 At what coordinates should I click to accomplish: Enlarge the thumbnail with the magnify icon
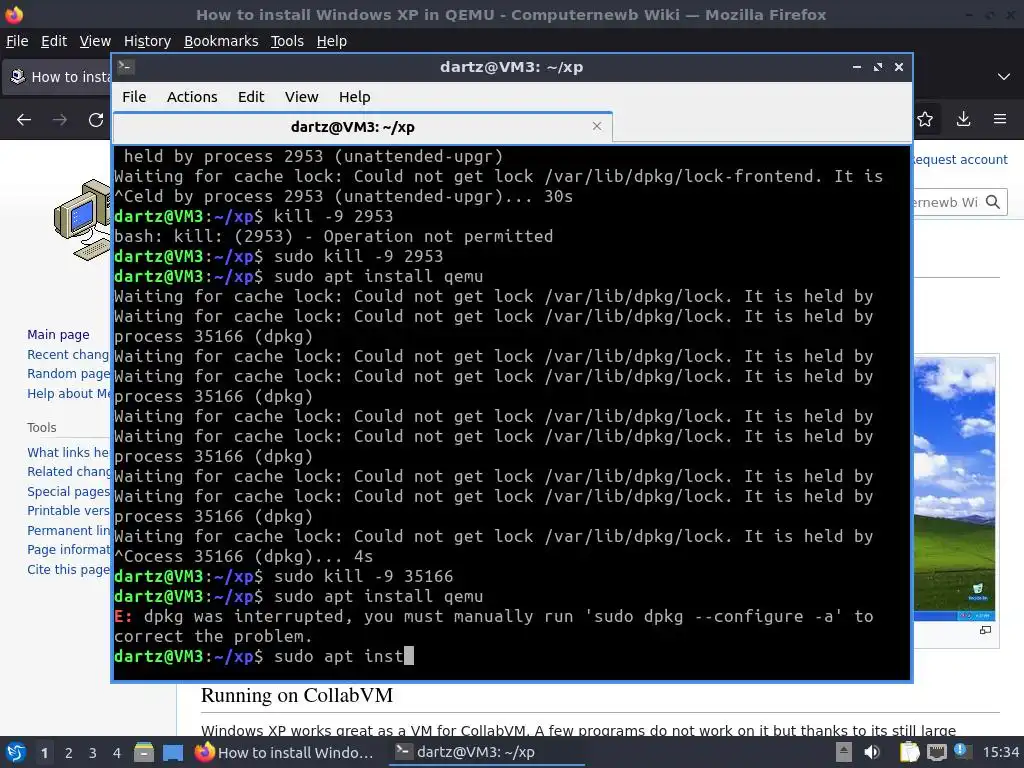tap(985, 630)
